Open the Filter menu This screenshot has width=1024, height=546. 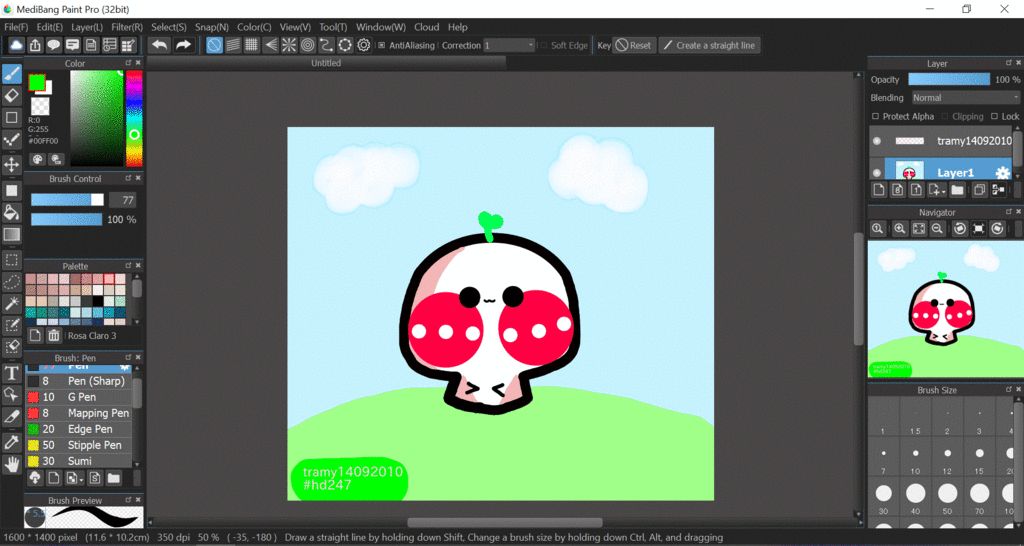click(x=127, y=27)
